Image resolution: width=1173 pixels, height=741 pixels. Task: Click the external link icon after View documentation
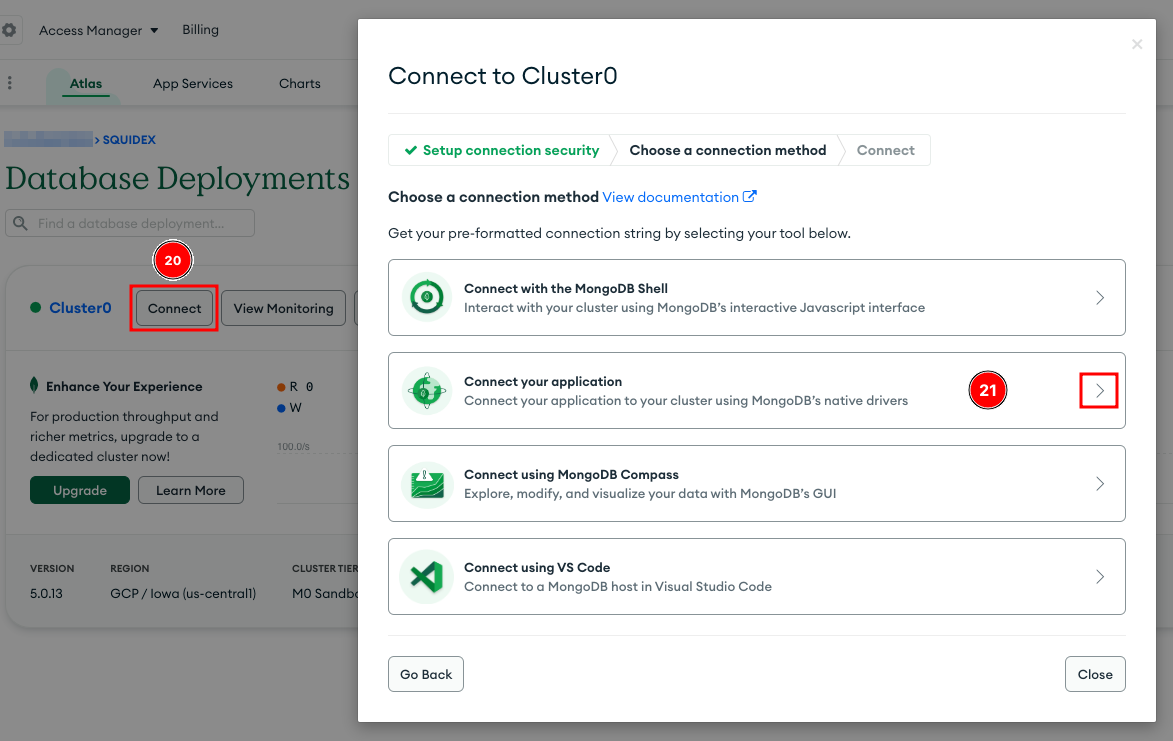pos(750,197)
